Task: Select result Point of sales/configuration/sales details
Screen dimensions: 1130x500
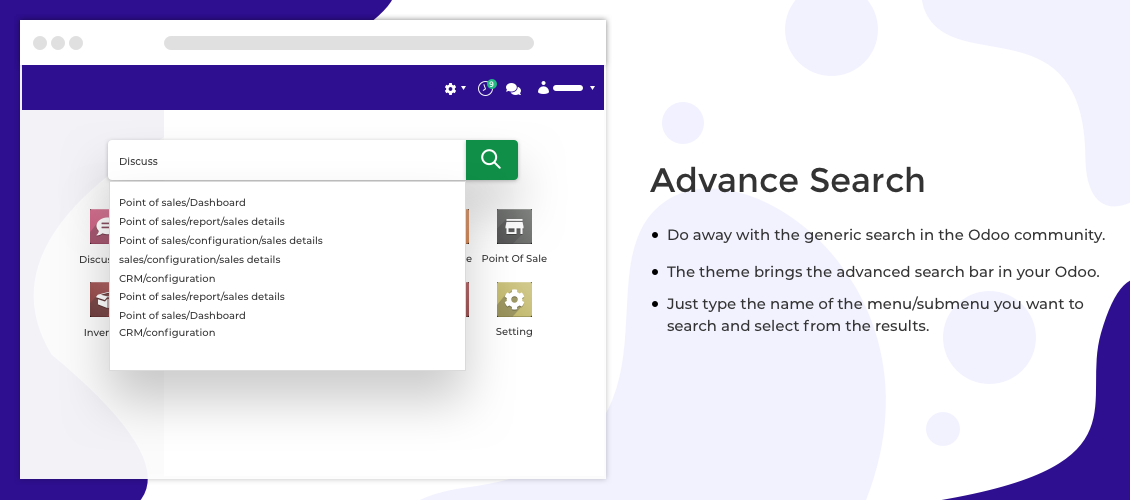Action: [221, 241]
